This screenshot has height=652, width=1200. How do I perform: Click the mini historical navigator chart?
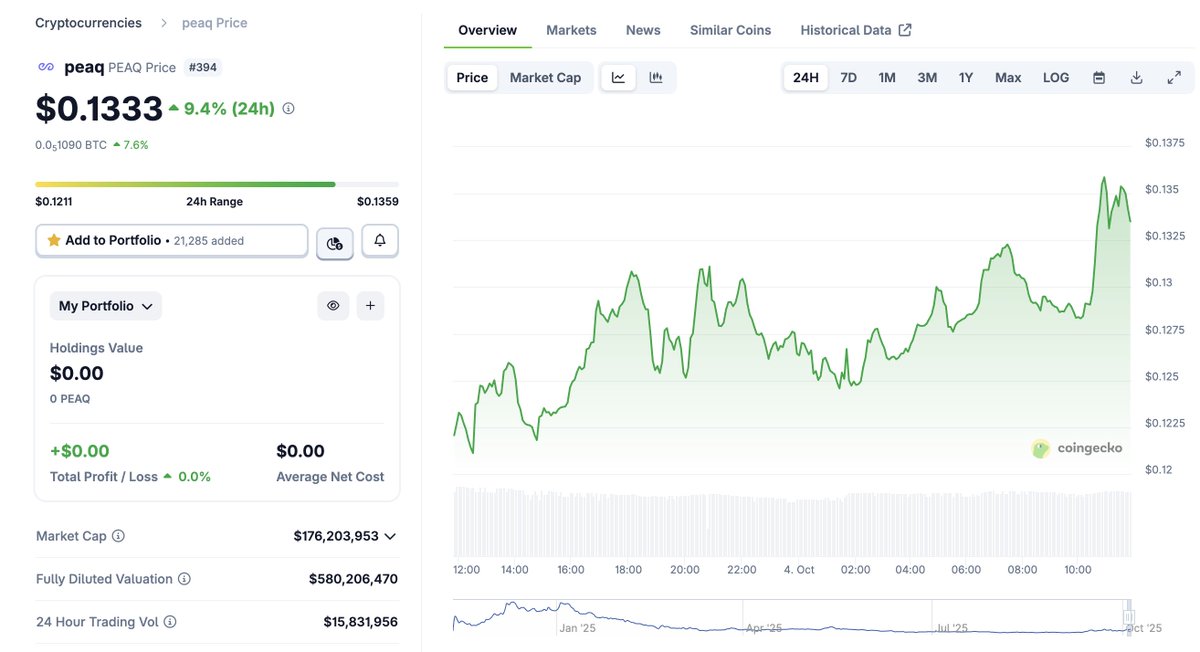point(792,618)
